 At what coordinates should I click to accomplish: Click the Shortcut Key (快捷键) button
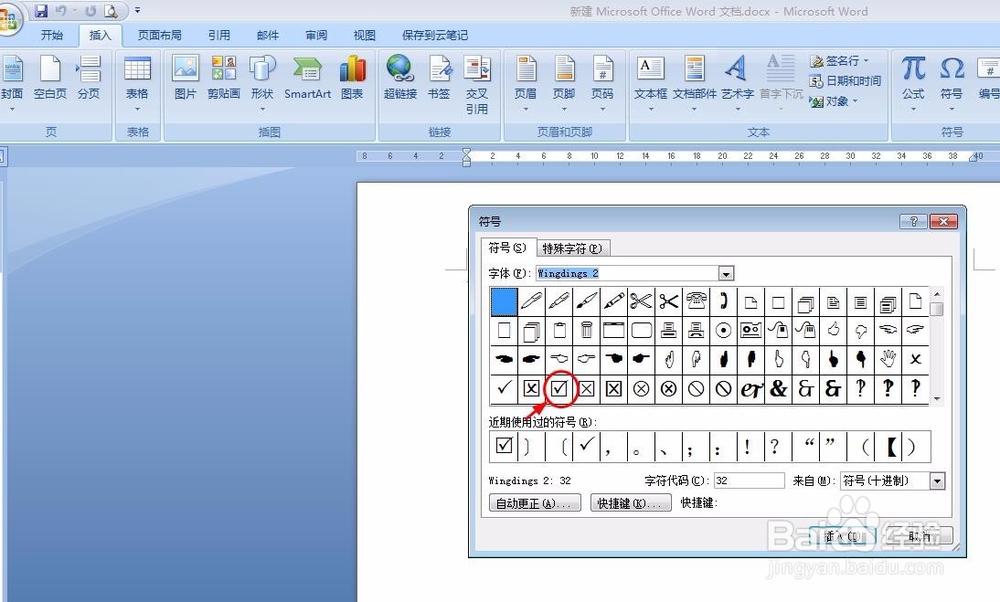click(x=631, y=503)
